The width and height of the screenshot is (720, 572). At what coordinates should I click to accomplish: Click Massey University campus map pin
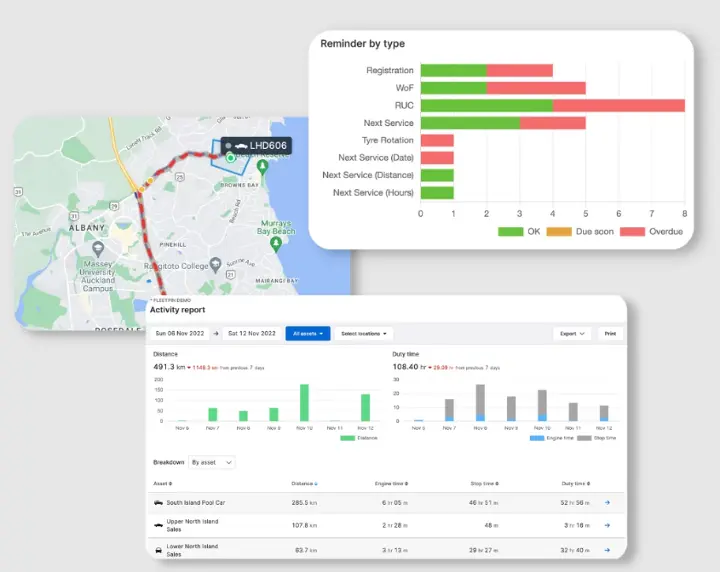[98, 249]
